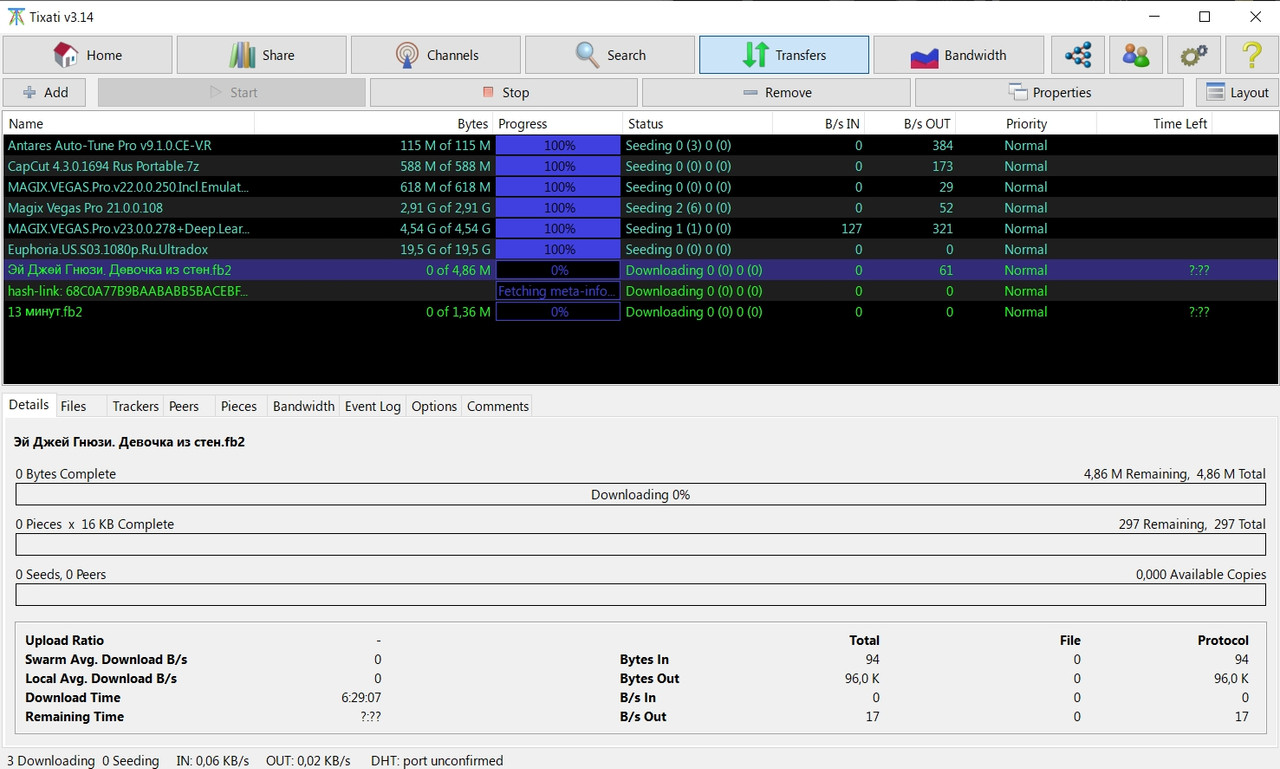Screen dimensions: 1280x769
Task: Click the DHT port unconfirmed status text
Action: [x=437, y=760]
